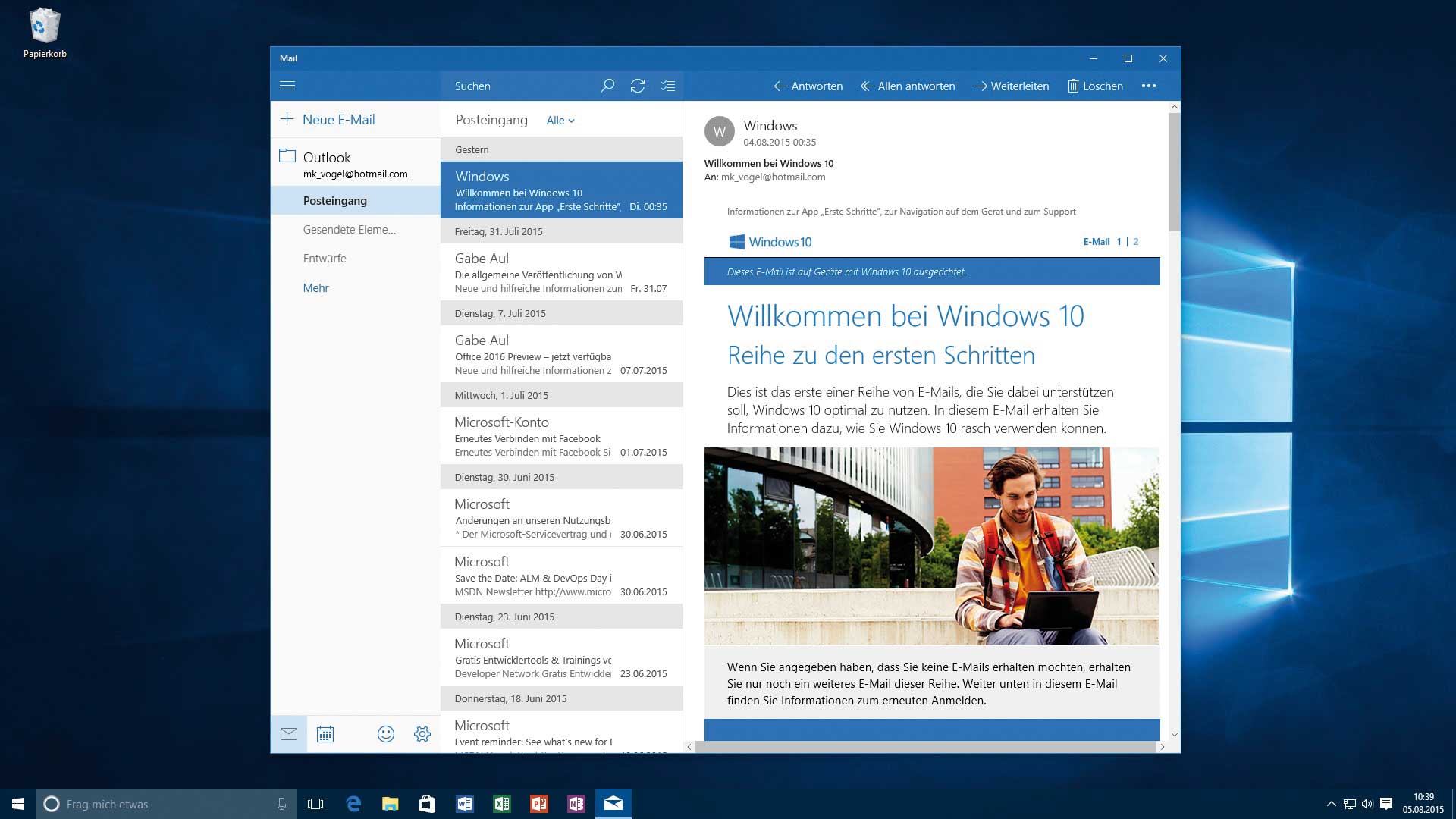Click the feedback smiley icon
Viewport: 1456px width, 819px height.
386,734
